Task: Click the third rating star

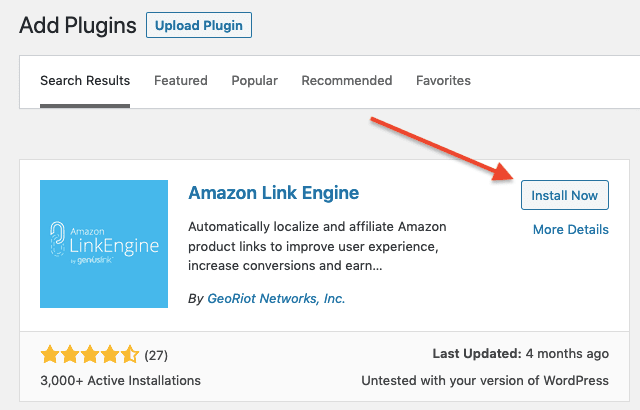Action: [90, 354]
